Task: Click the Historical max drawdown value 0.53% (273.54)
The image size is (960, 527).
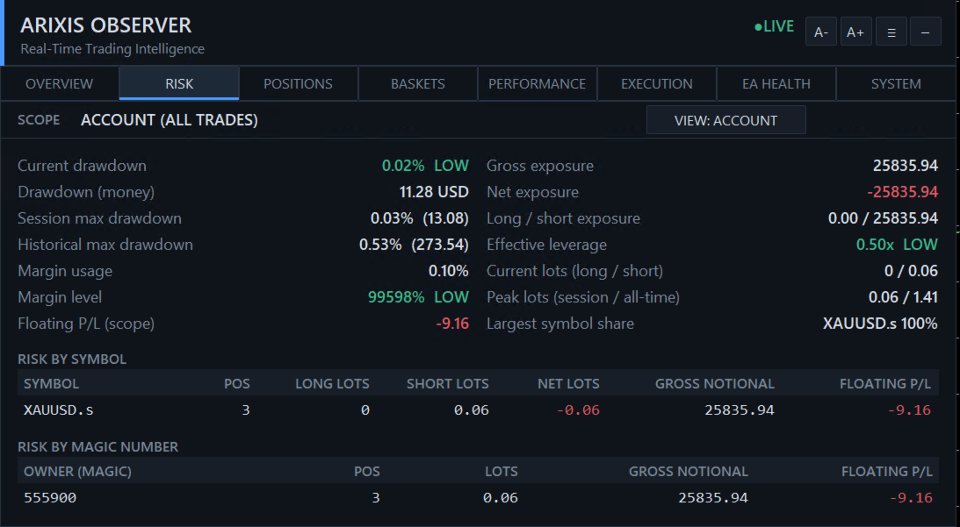Action: coord(414,245)
